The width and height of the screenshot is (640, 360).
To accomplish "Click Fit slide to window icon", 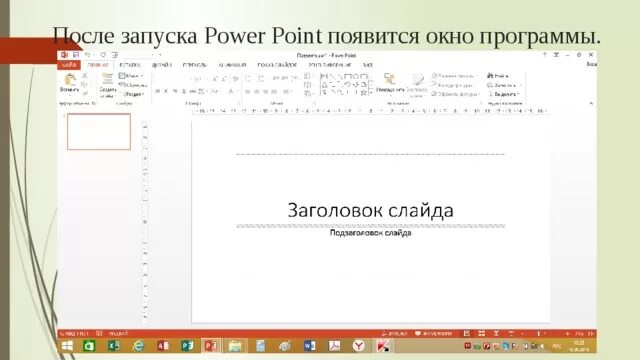I will point(591,333).
